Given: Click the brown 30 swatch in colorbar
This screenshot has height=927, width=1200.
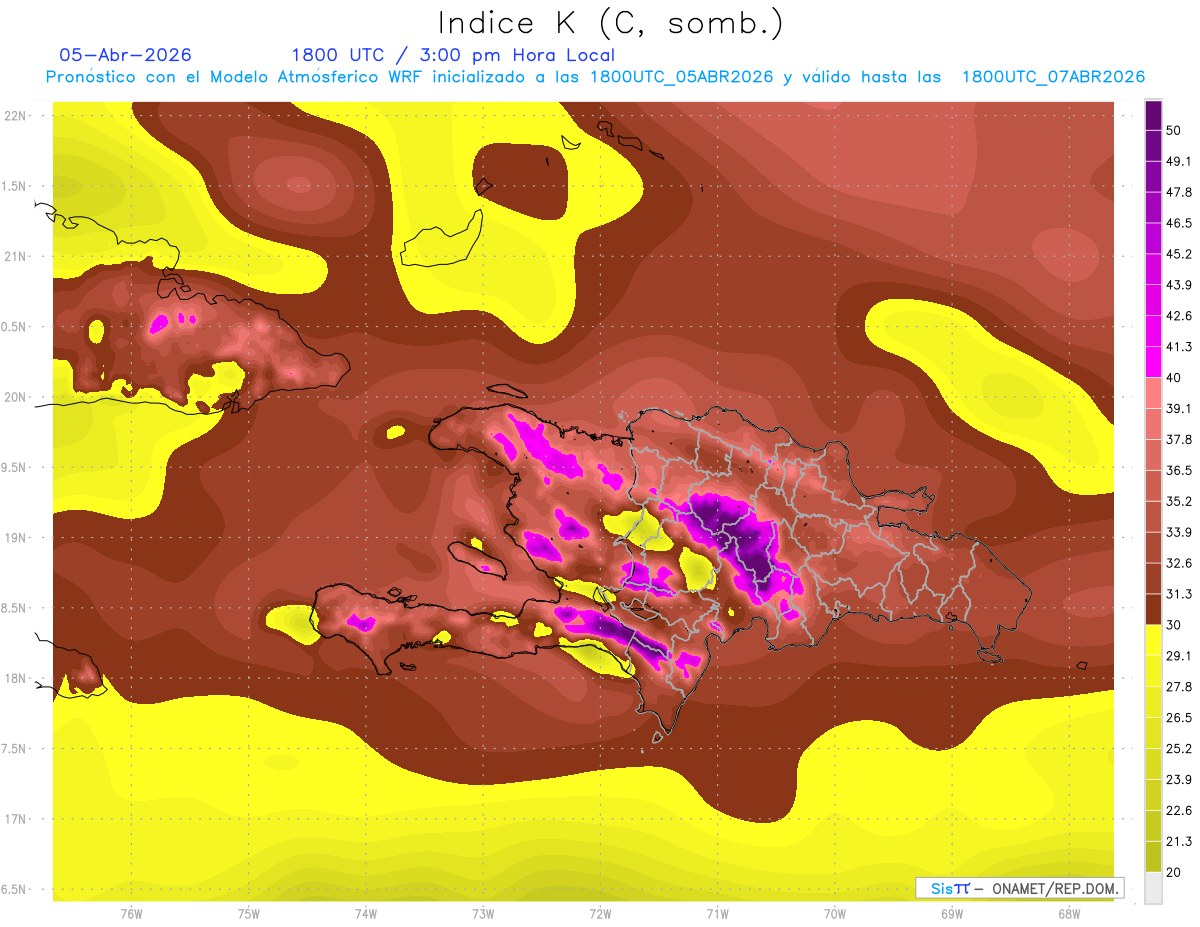Looking at the screenshot, I should [1153, 609].
